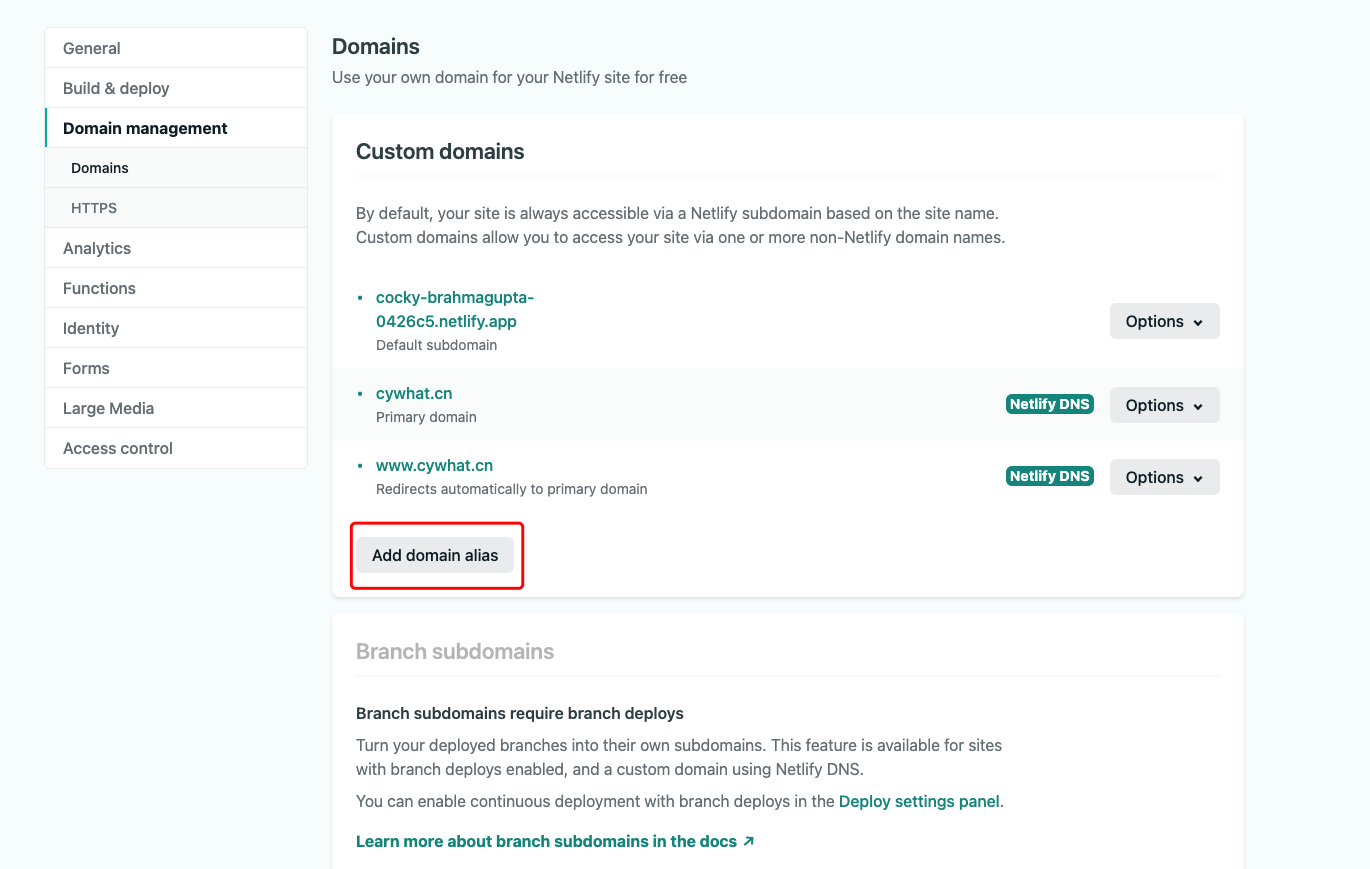Screen dimensions: 1370x869
Task: Open the www.cywhat.cn domain link
Action: click(x=434, y=465)
